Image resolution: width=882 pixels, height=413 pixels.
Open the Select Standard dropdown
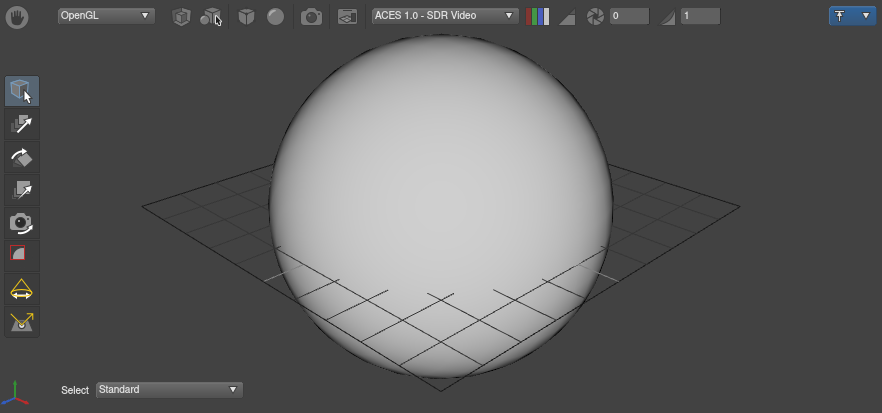pos(169,389)
